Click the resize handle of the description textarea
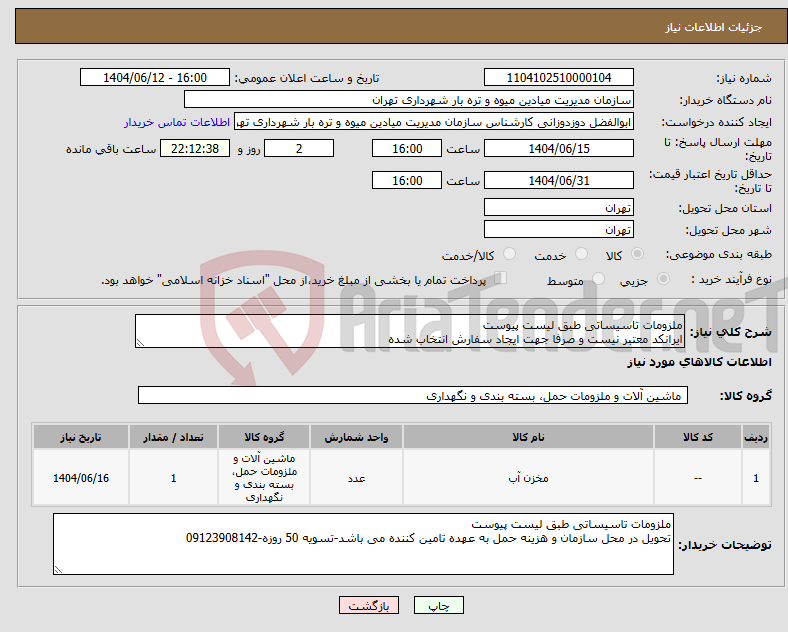 [140, 343]
